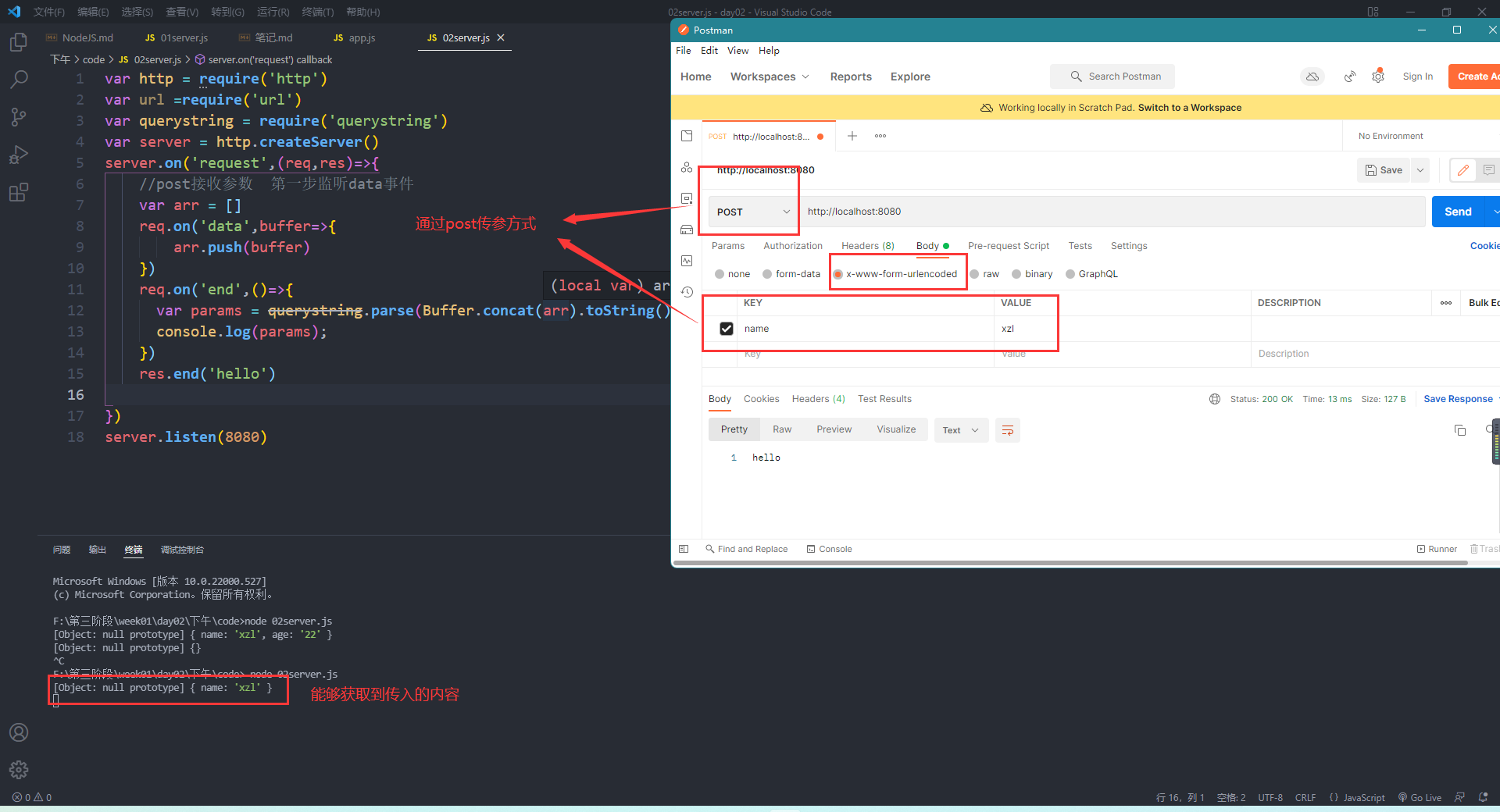Screen dimensions: 1500x812
Task: Toggle the response line wrap icon
Action: (1008, 430)
